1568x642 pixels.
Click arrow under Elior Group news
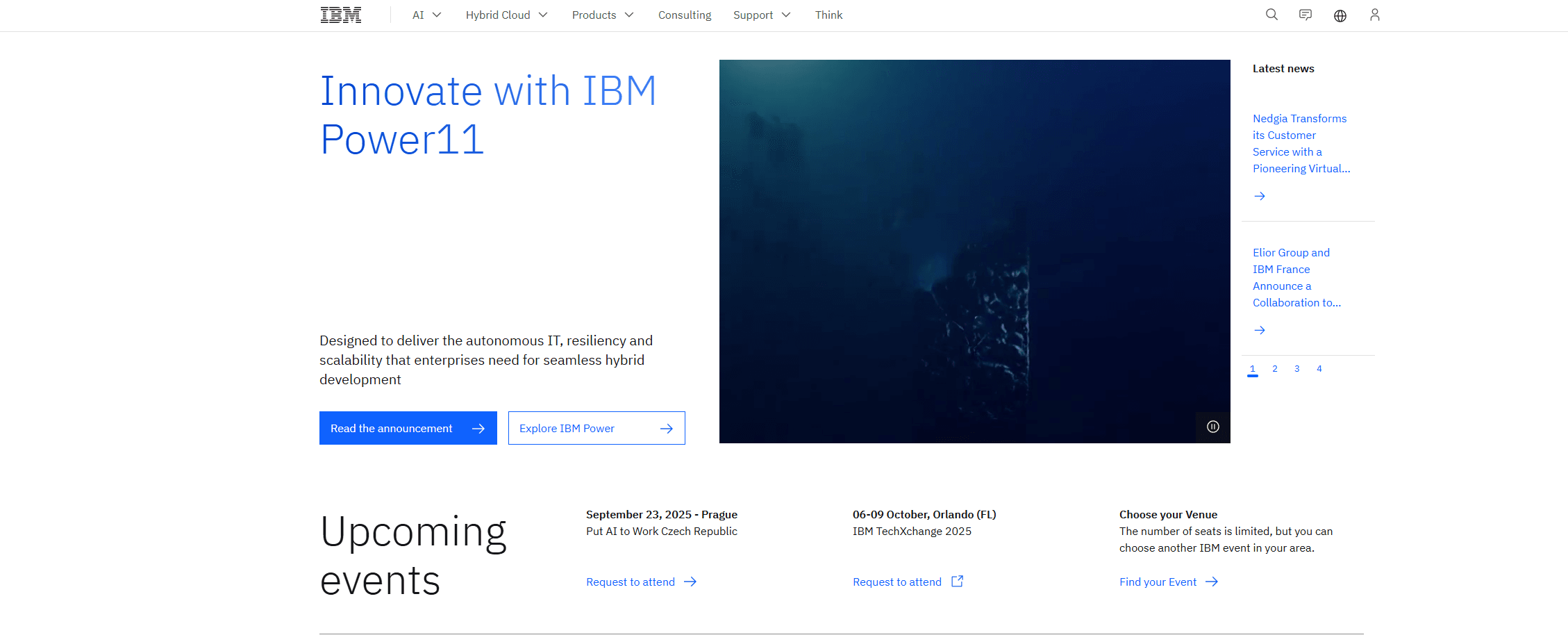point(1260,330)
